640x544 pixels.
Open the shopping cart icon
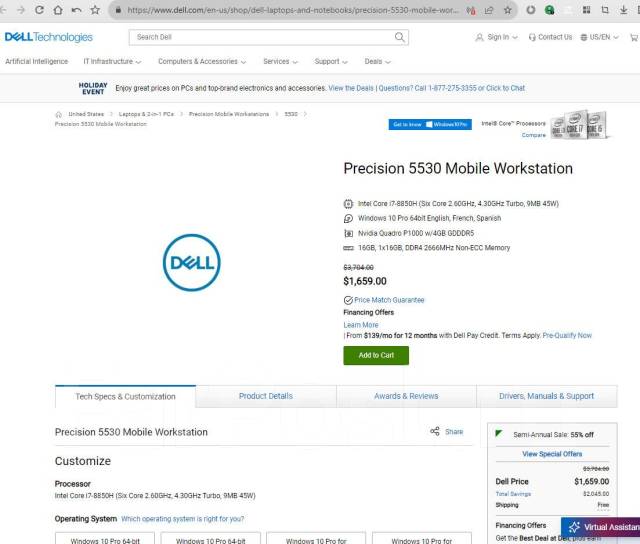tap(634, 37)
